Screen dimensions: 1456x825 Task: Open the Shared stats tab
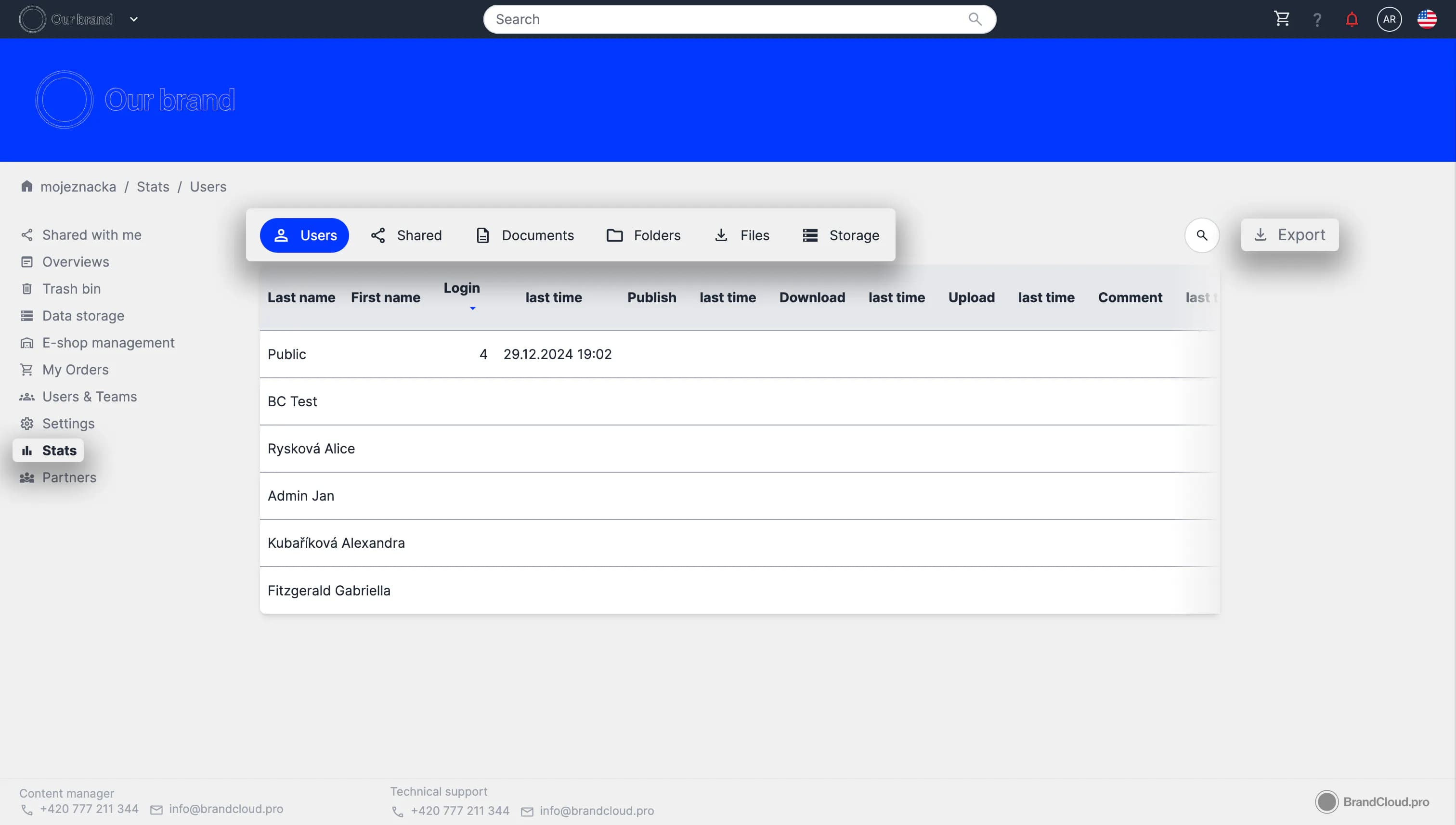(x=406, y=235)
